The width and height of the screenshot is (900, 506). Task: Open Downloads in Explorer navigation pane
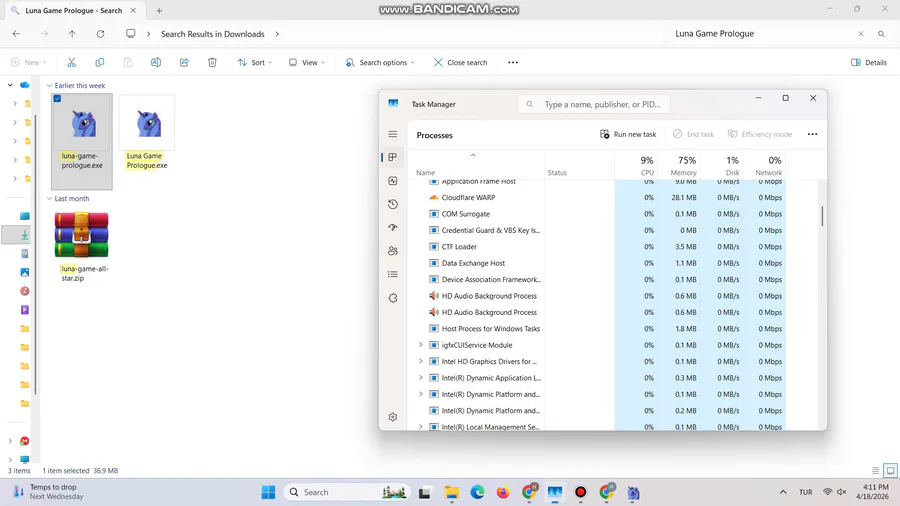[25, 235]
